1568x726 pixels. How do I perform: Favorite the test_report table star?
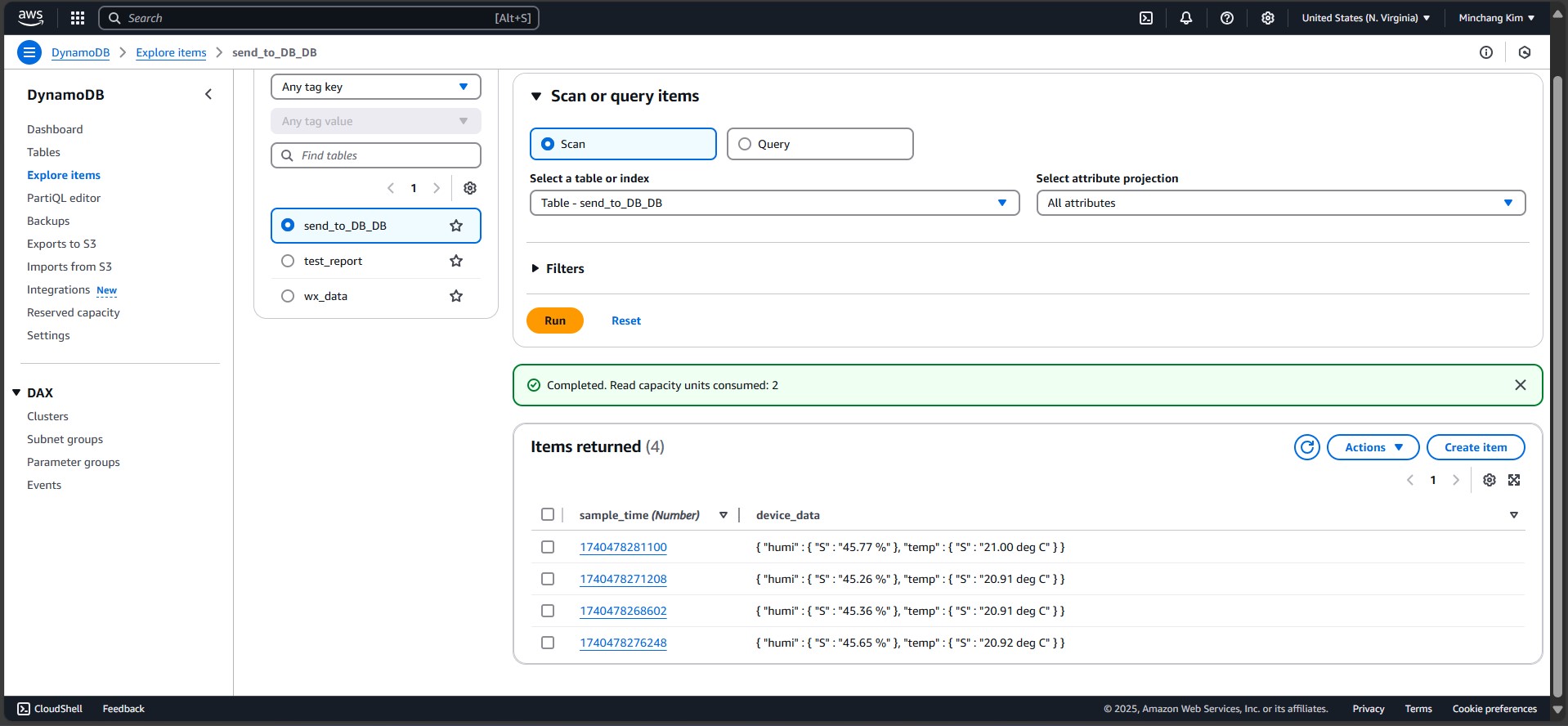(x=456, y=261)
